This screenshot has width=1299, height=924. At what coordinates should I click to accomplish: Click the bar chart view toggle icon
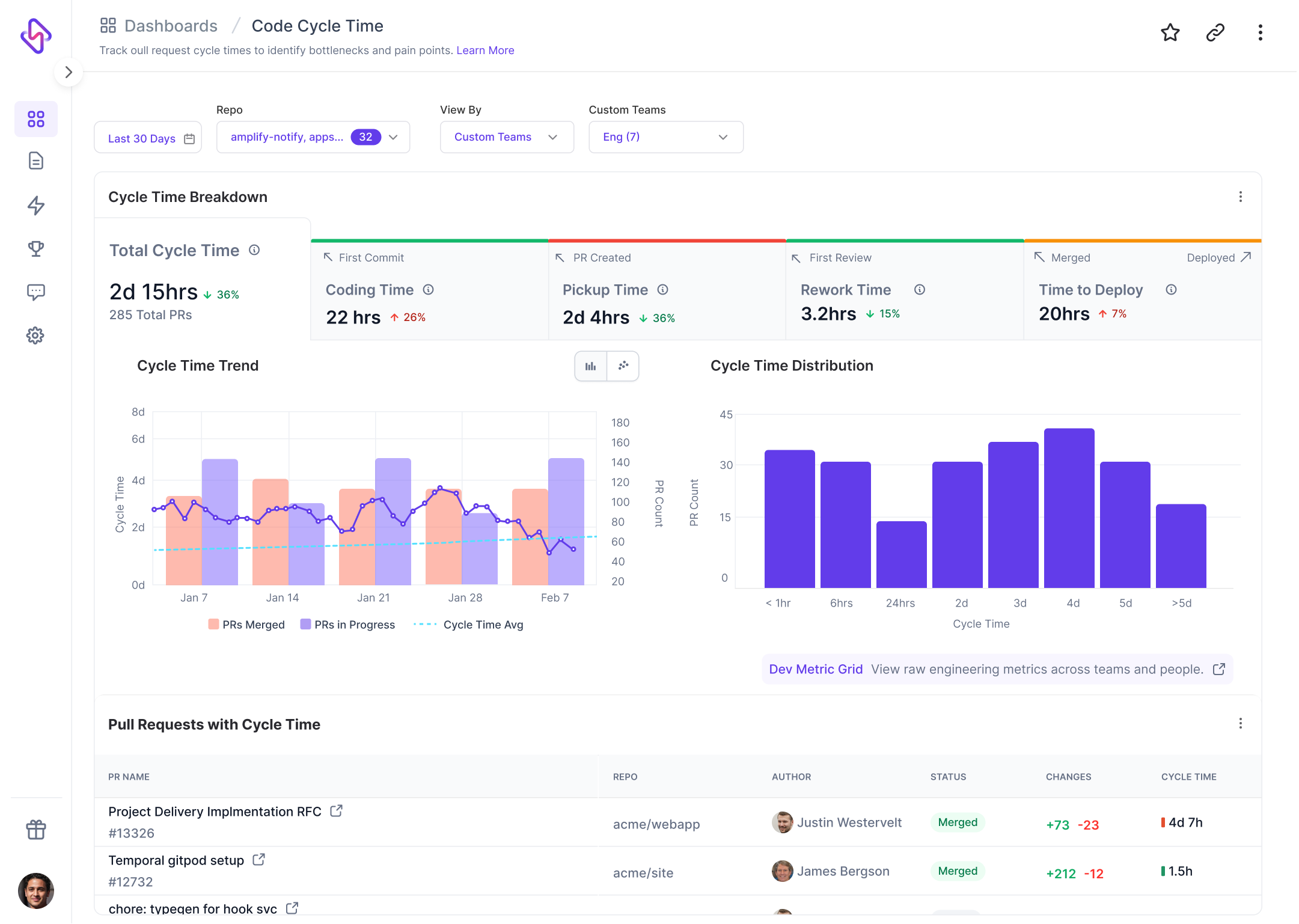click(590, 365)
